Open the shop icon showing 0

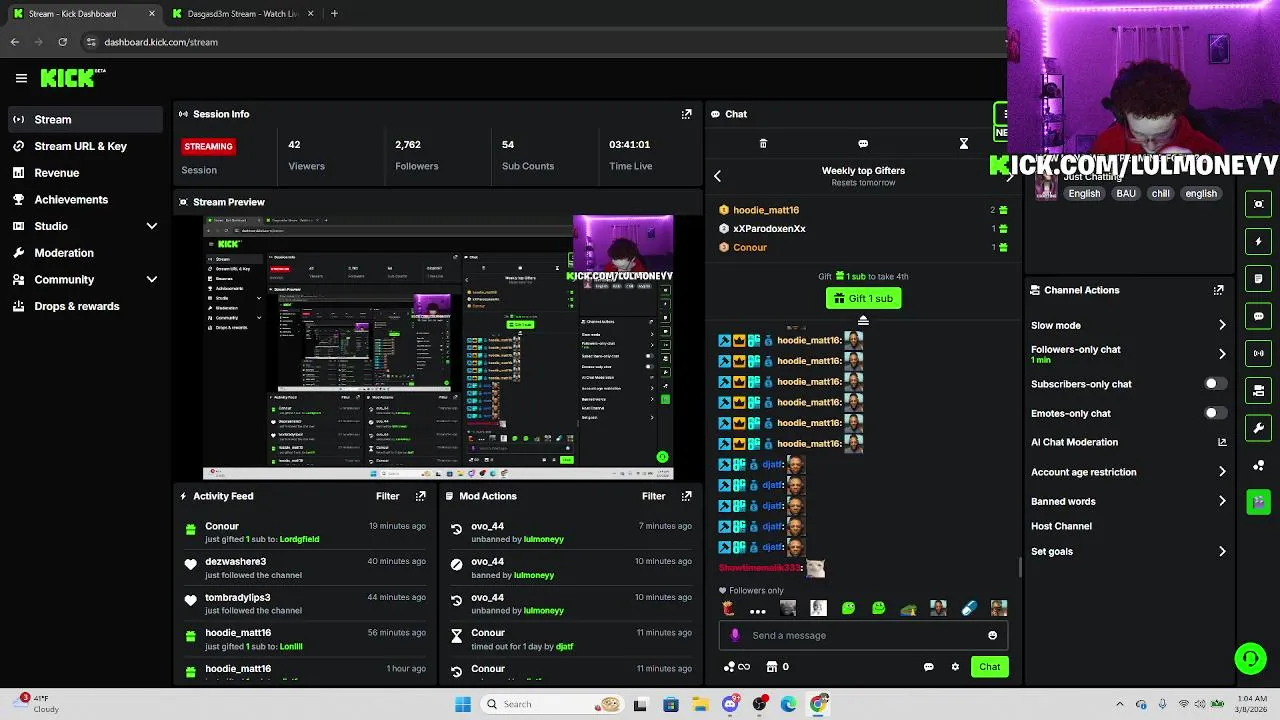click(777, 667)
